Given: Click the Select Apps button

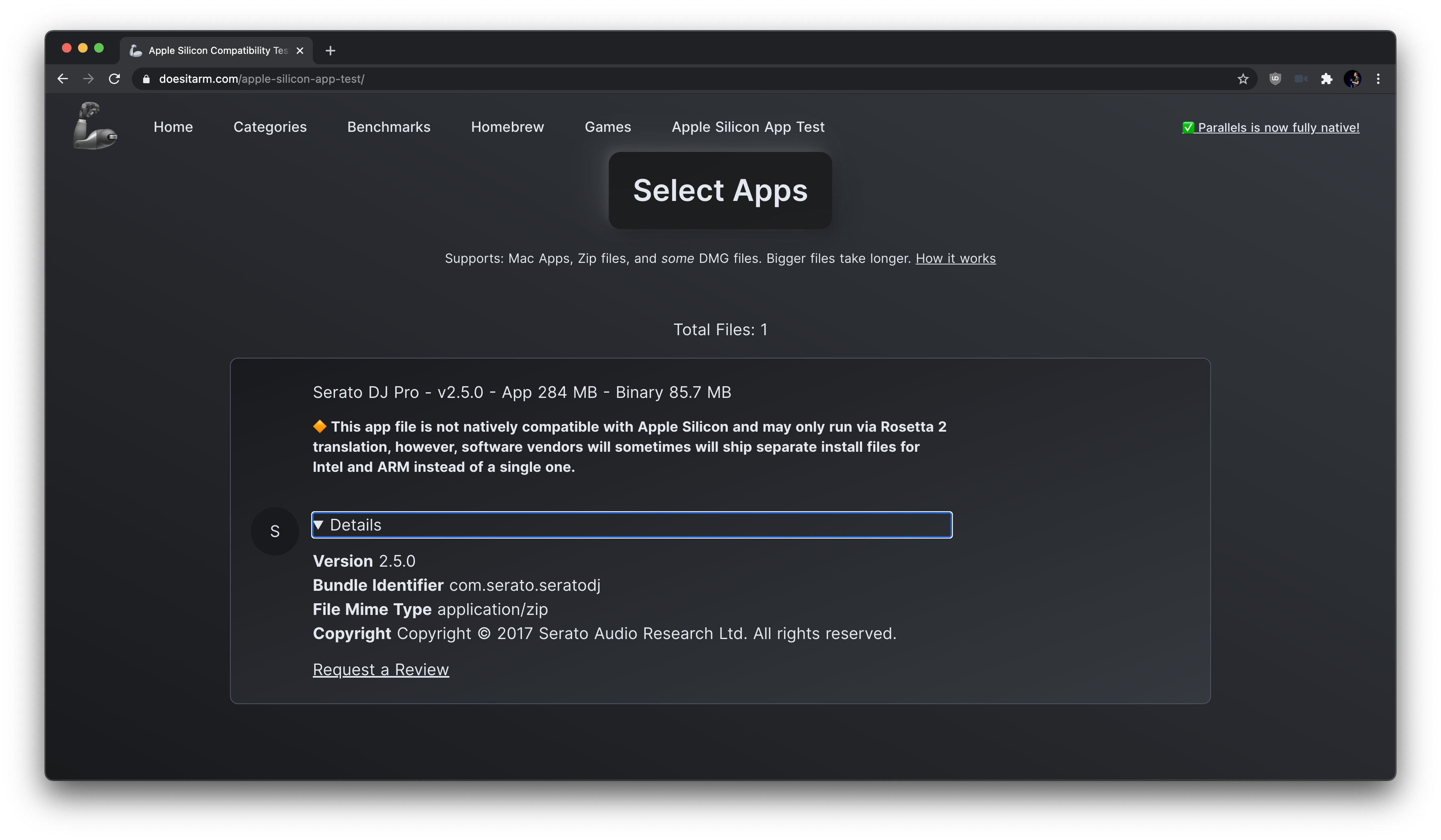Looking at the screenshot, I should point(720,190).
